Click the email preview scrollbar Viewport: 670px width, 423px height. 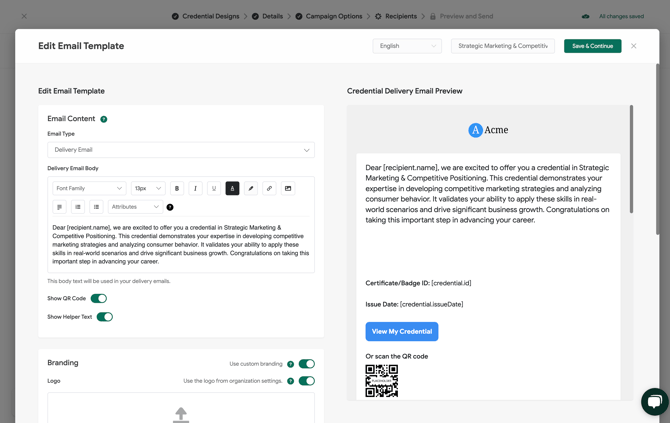coord(631,159)
